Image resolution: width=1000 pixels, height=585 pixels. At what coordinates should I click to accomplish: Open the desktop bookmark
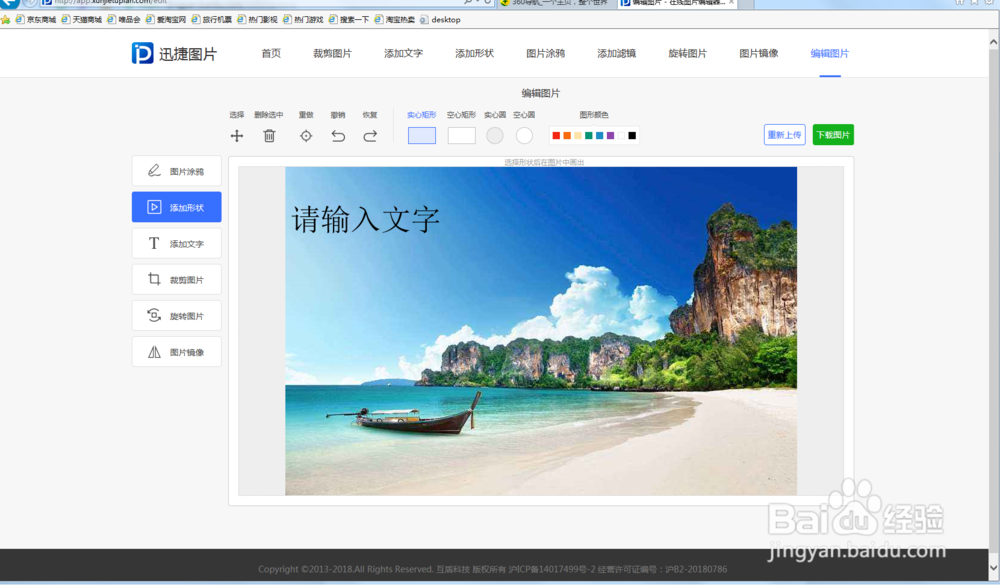click(440, 20)
